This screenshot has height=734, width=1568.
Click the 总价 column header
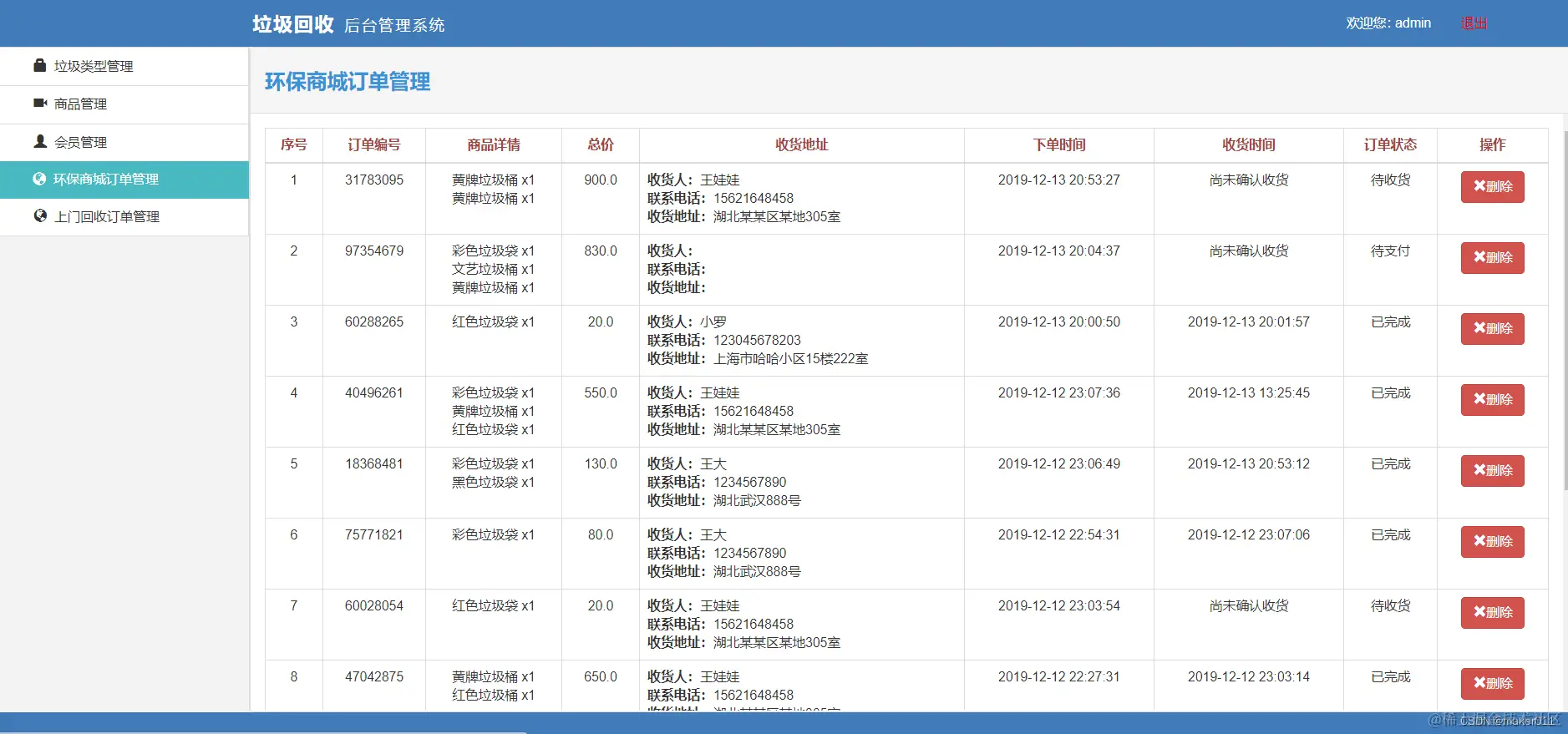click(601, 144)
